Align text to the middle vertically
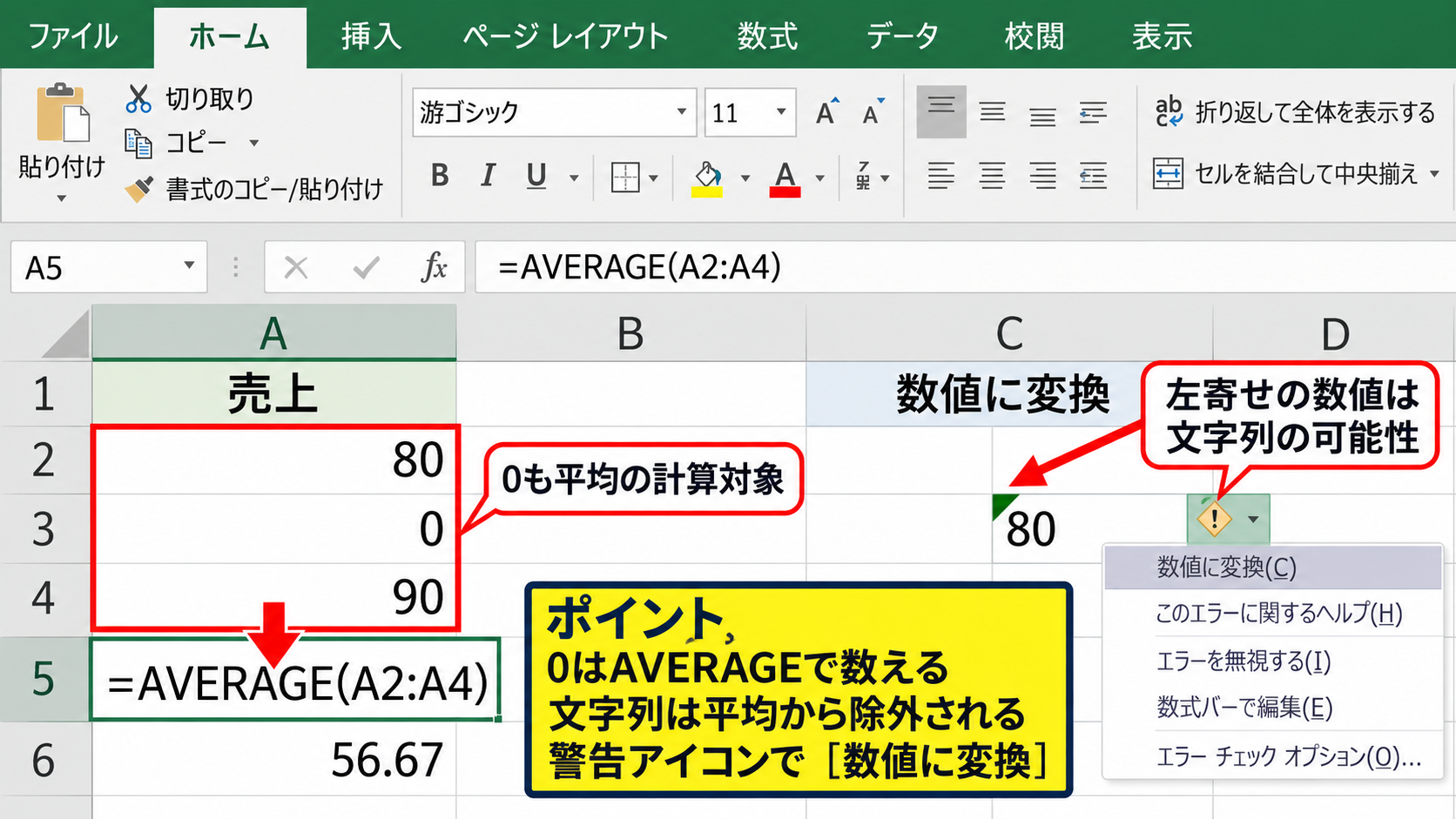 (992, 112)
